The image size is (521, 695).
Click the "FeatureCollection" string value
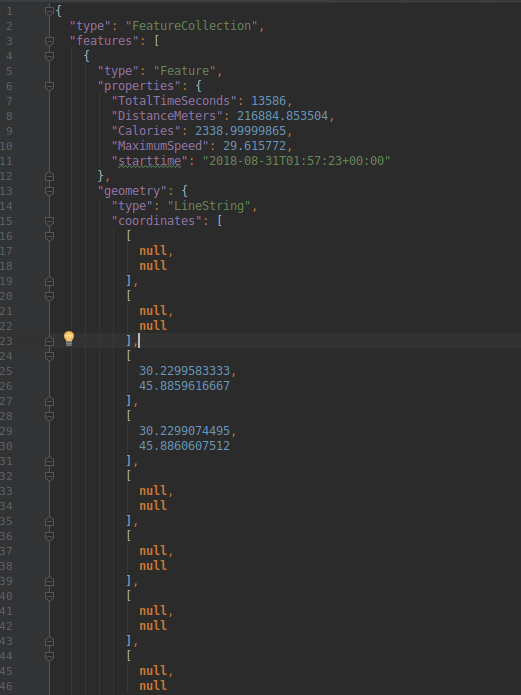192,26
